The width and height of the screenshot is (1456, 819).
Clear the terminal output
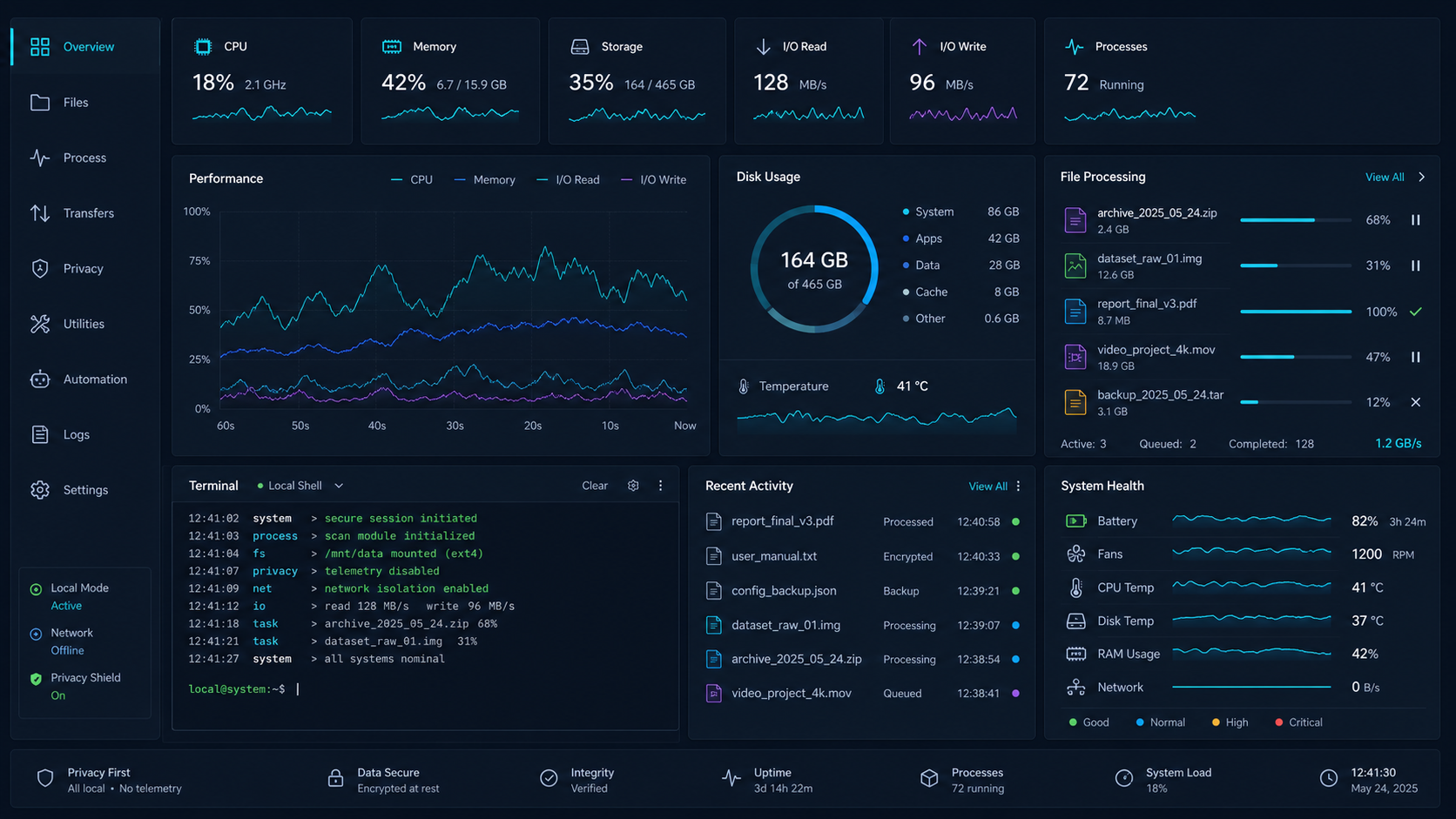point(595,486)
